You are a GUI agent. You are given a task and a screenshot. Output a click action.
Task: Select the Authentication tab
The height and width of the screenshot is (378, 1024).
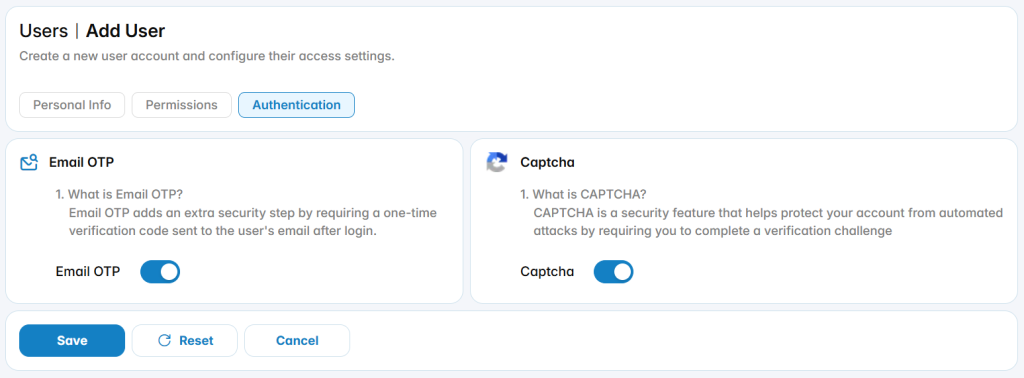pyautogui.click(x=296, y=105)
